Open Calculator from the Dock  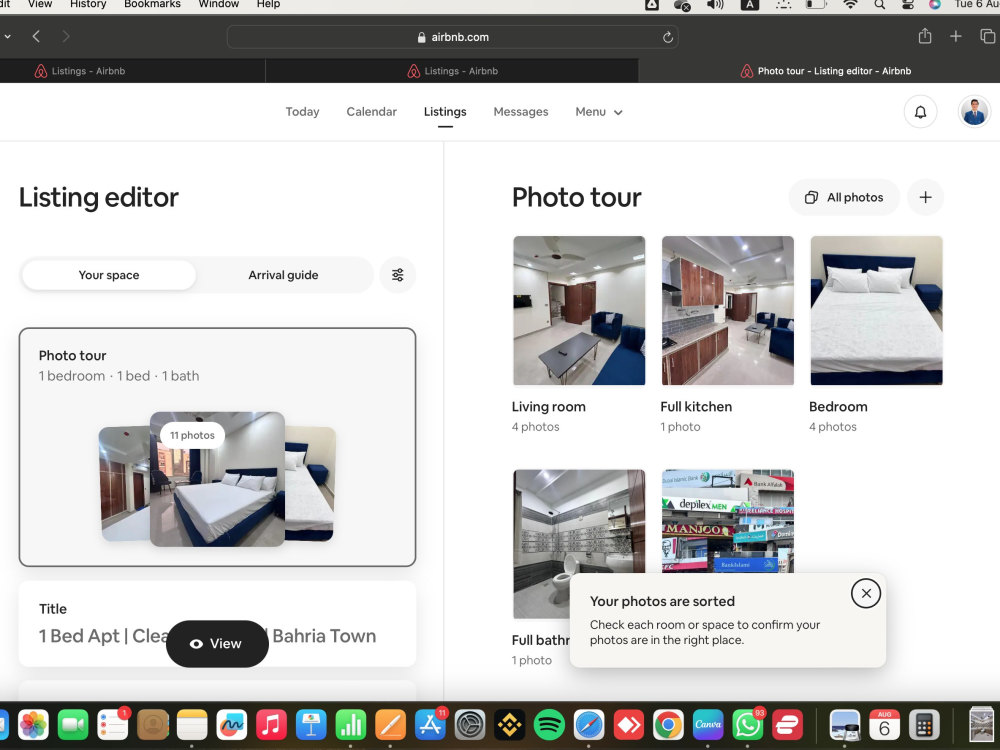click(x=923, y=725)
